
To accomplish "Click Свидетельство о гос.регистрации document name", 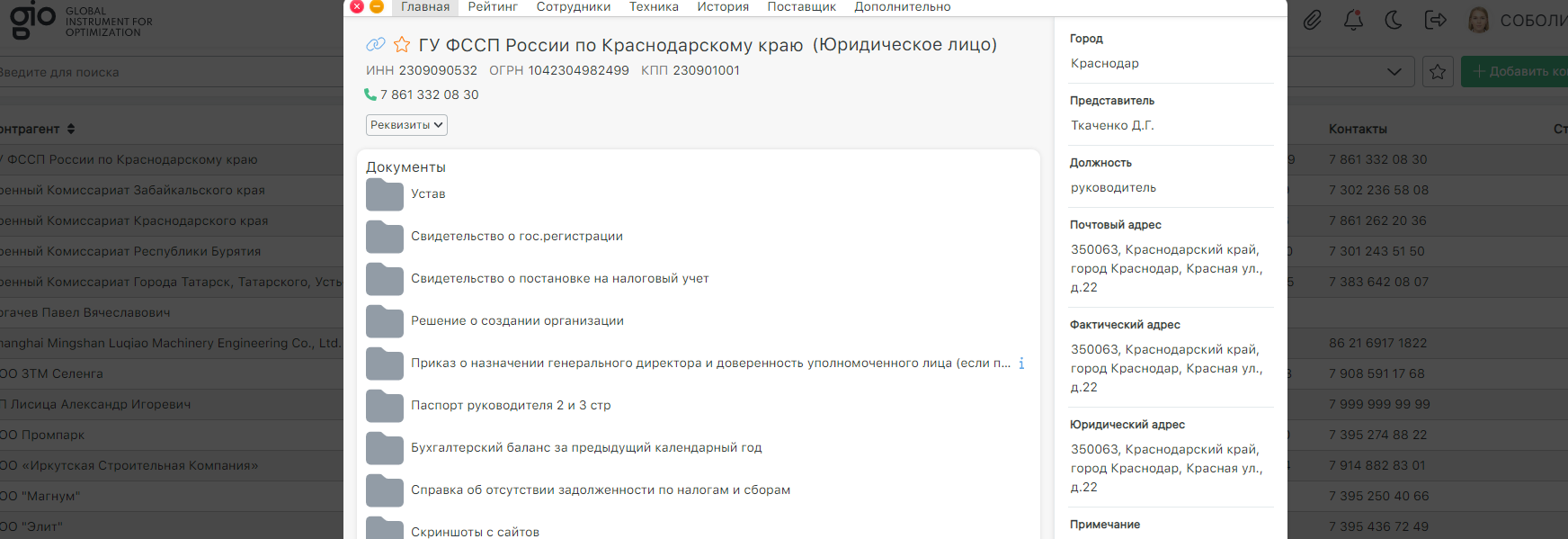I will pos(517,237).
